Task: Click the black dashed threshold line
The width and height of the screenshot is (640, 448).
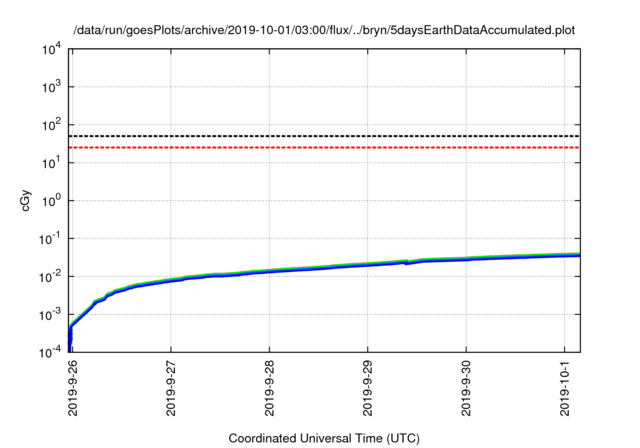Action: (324, 136)
